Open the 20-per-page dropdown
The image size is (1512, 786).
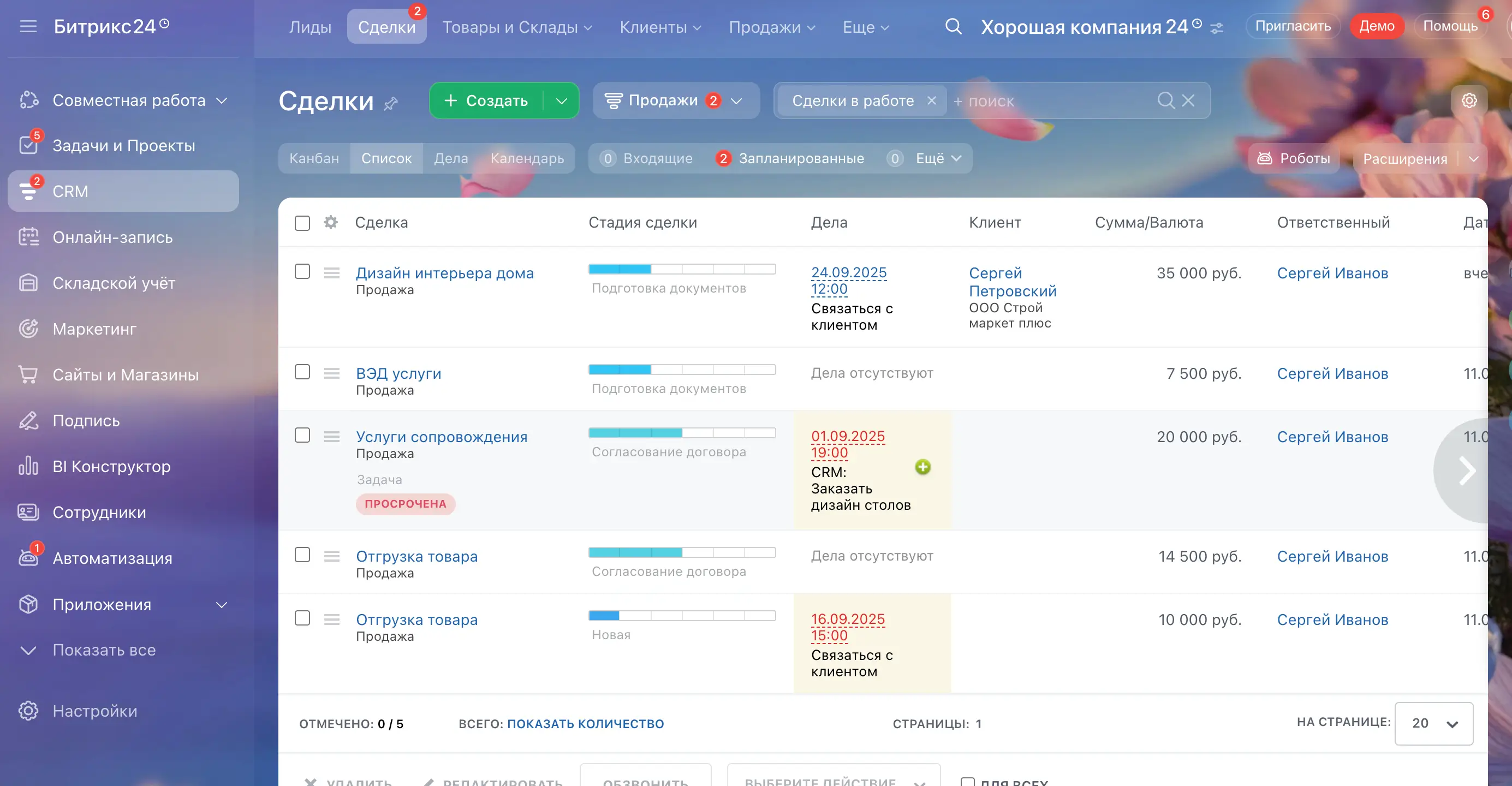(1433, 723)
